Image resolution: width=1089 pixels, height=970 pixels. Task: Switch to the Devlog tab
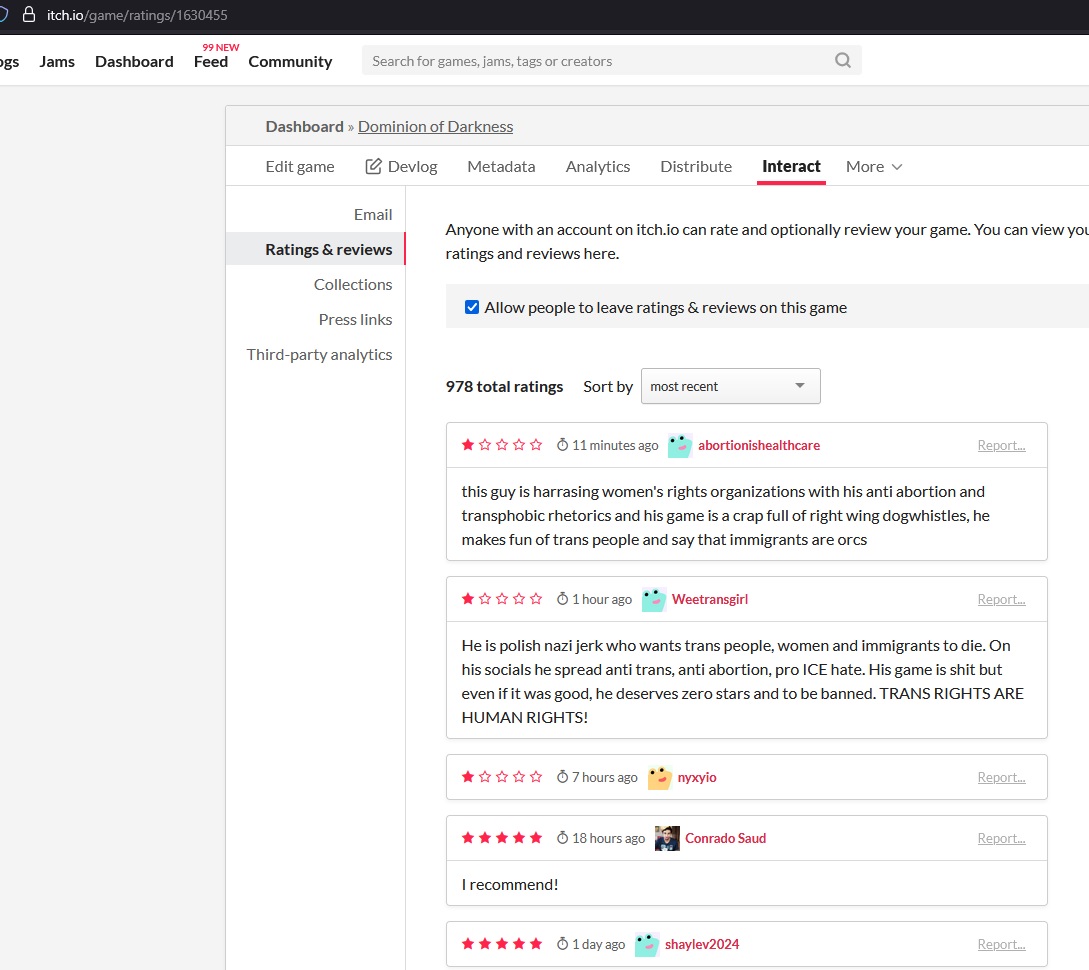pyautogui.click(x=401, y=167)
